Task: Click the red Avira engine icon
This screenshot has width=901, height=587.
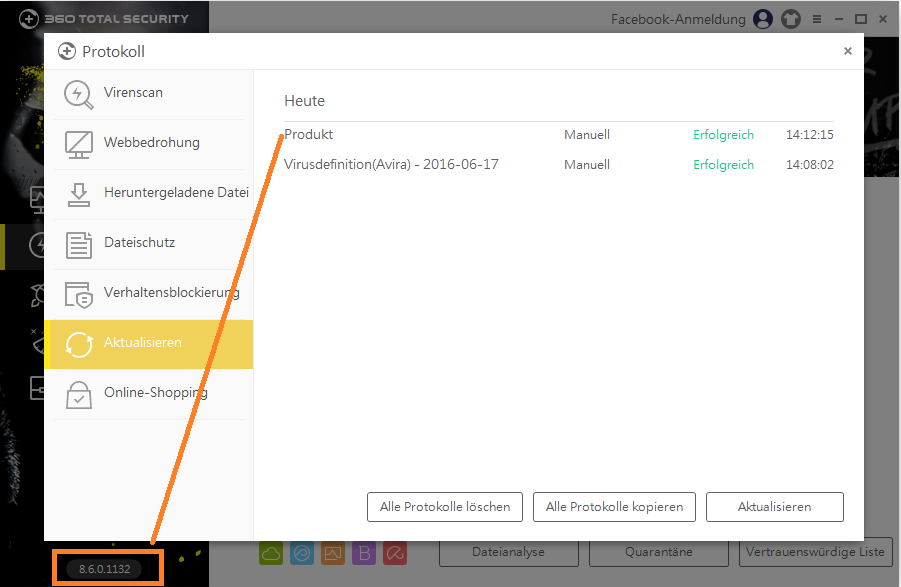Action: click(x=395, y=553)
